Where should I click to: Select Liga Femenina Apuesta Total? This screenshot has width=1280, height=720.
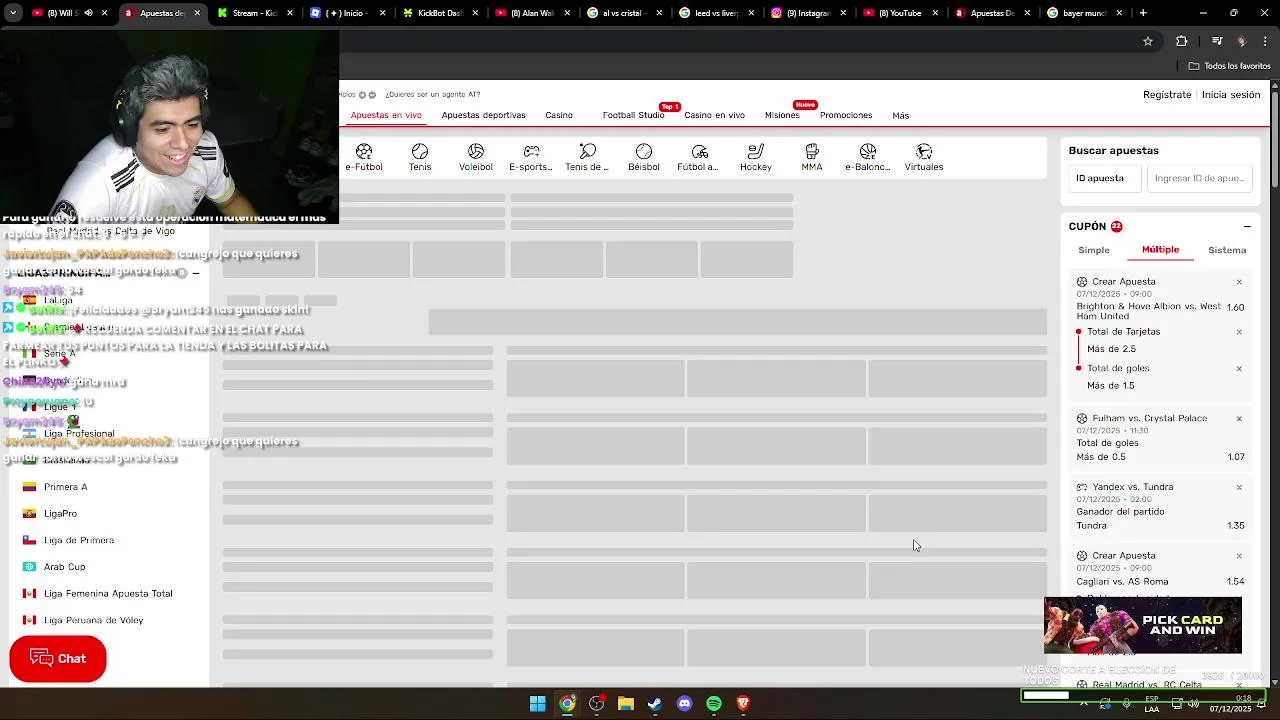(x=108, y=594)
